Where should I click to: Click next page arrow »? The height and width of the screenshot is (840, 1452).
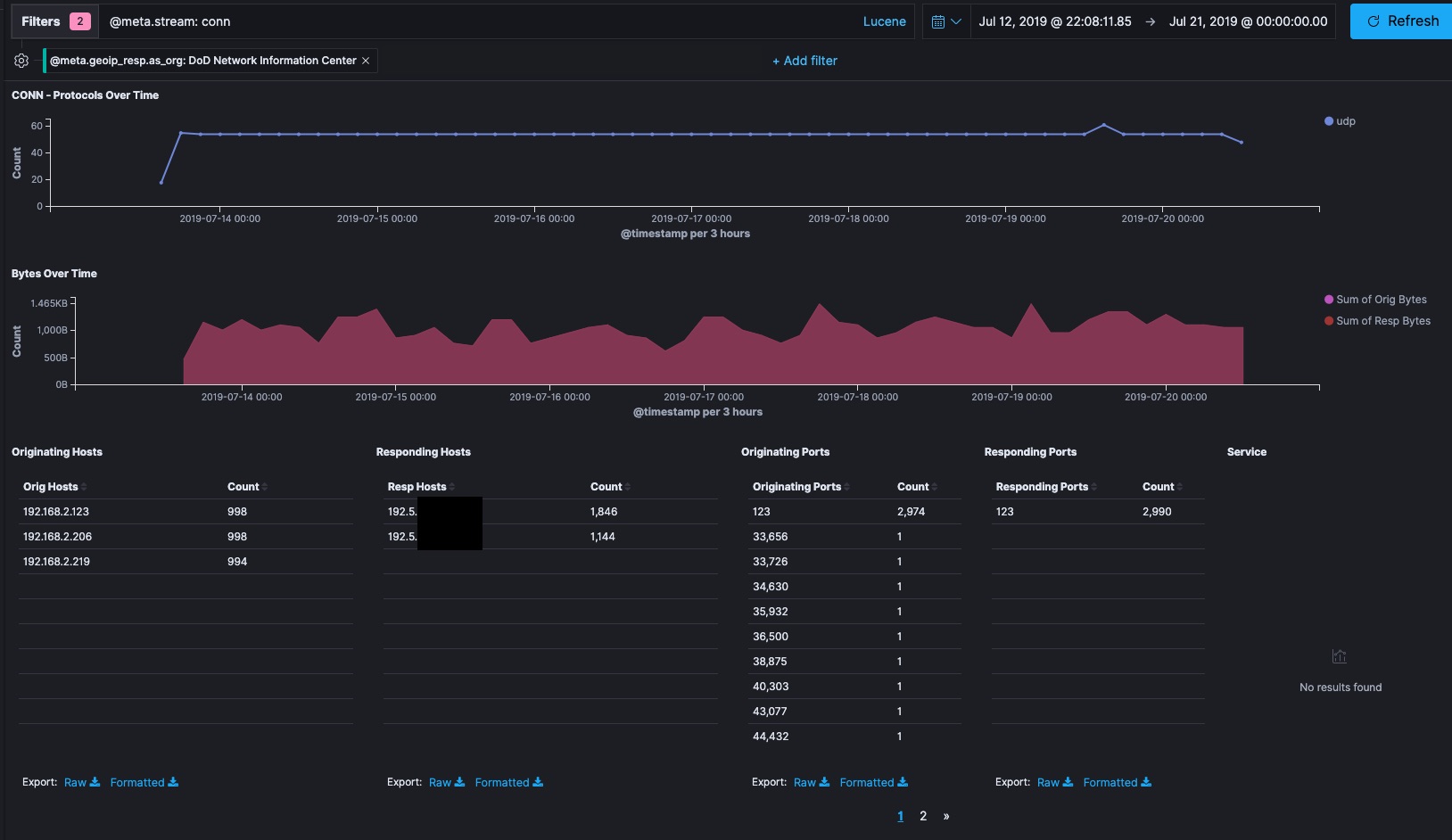946,816
